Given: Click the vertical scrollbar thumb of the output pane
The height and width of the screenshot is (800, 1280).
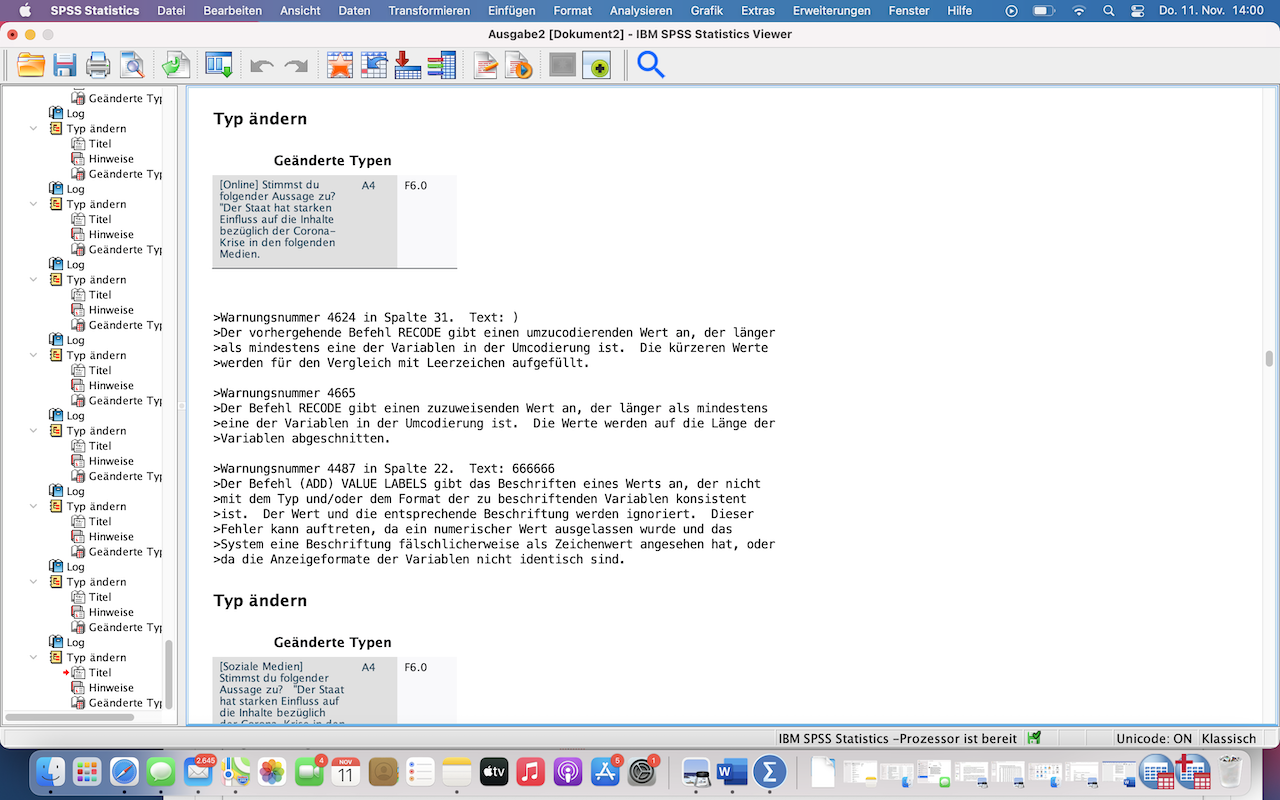Looking at the screenshot, I should 1269,359.
